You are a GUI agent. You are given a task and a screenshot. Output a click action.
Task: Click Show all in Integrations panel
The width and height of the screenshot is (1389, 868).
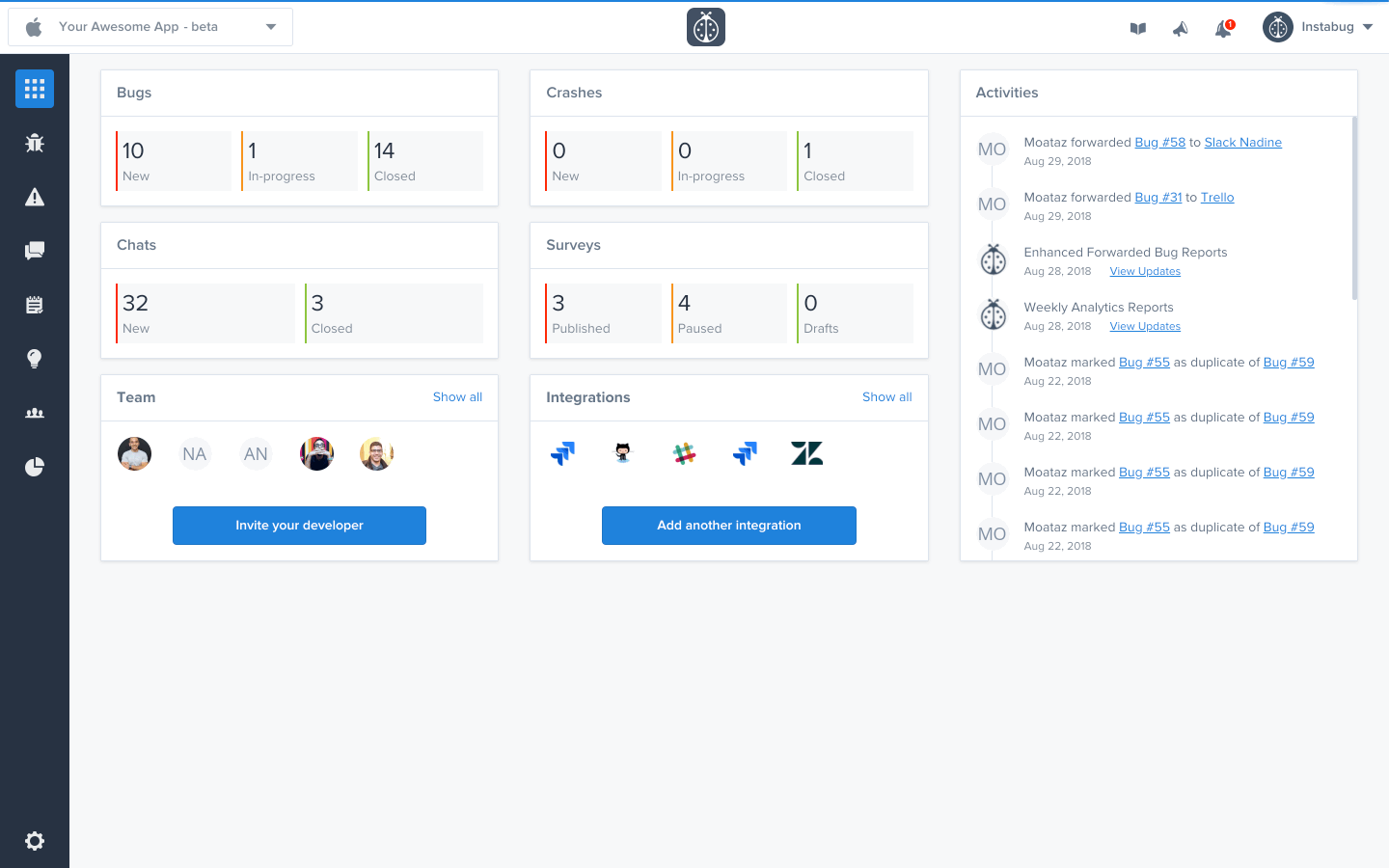click(887, 397)
